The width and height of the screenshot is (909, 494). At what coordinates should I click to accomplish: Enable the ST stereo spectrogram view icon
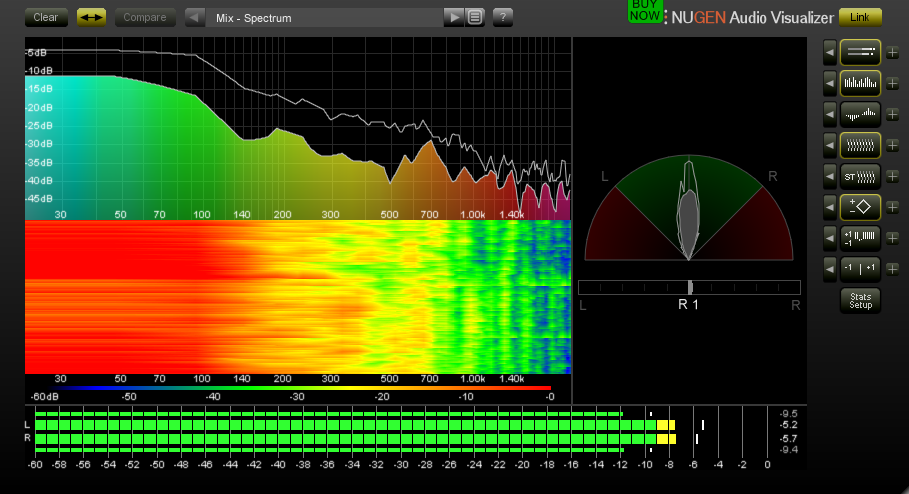pyautogui.click(x=860, y=177)
